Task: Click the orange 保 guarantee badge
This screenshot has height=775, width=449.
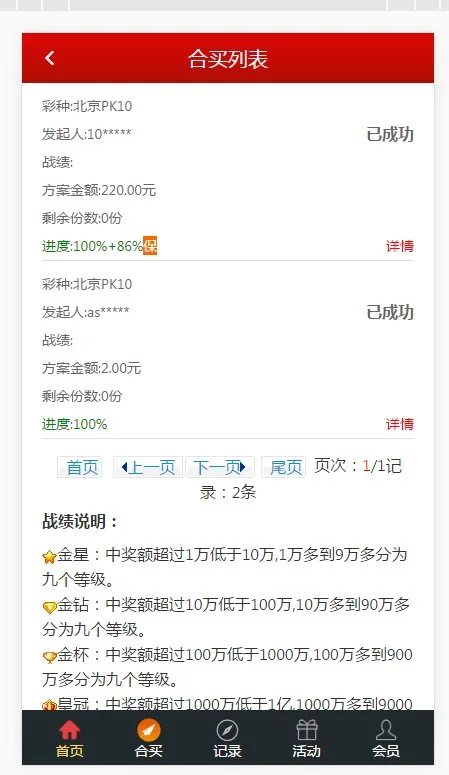Action: pos(150,246)
